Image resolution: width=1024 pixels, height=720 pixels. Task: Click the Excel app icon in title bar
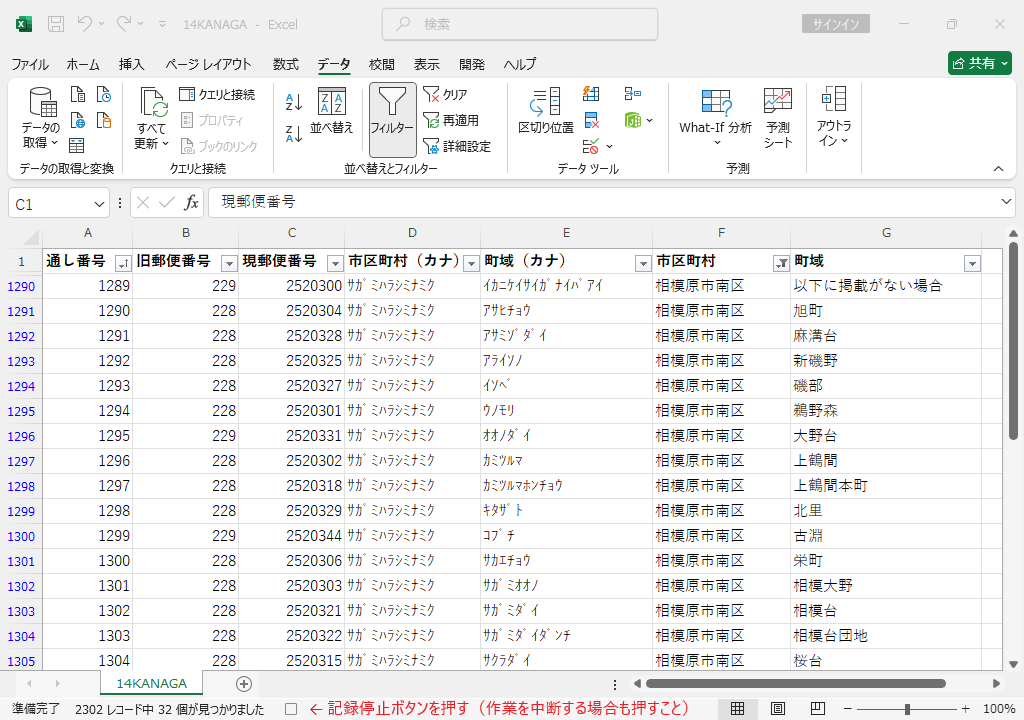pyautogui.click(x=24, y=24)
